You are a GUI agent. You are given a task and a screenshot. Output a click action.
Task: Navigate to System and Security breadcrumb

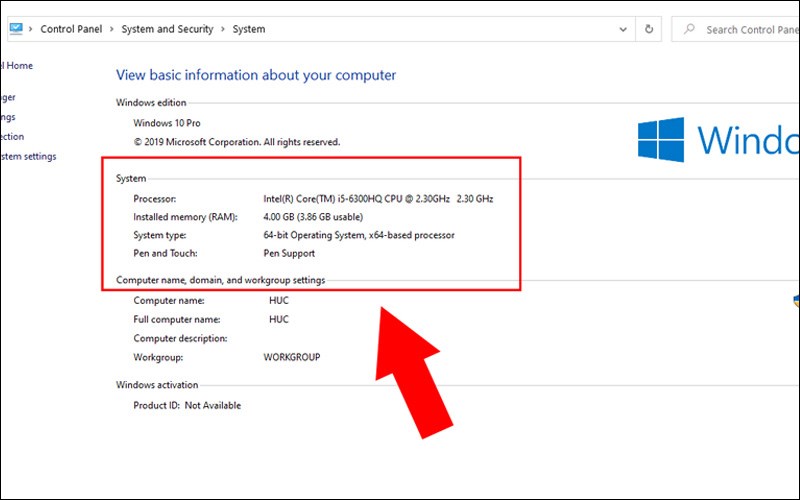[167, 30]
